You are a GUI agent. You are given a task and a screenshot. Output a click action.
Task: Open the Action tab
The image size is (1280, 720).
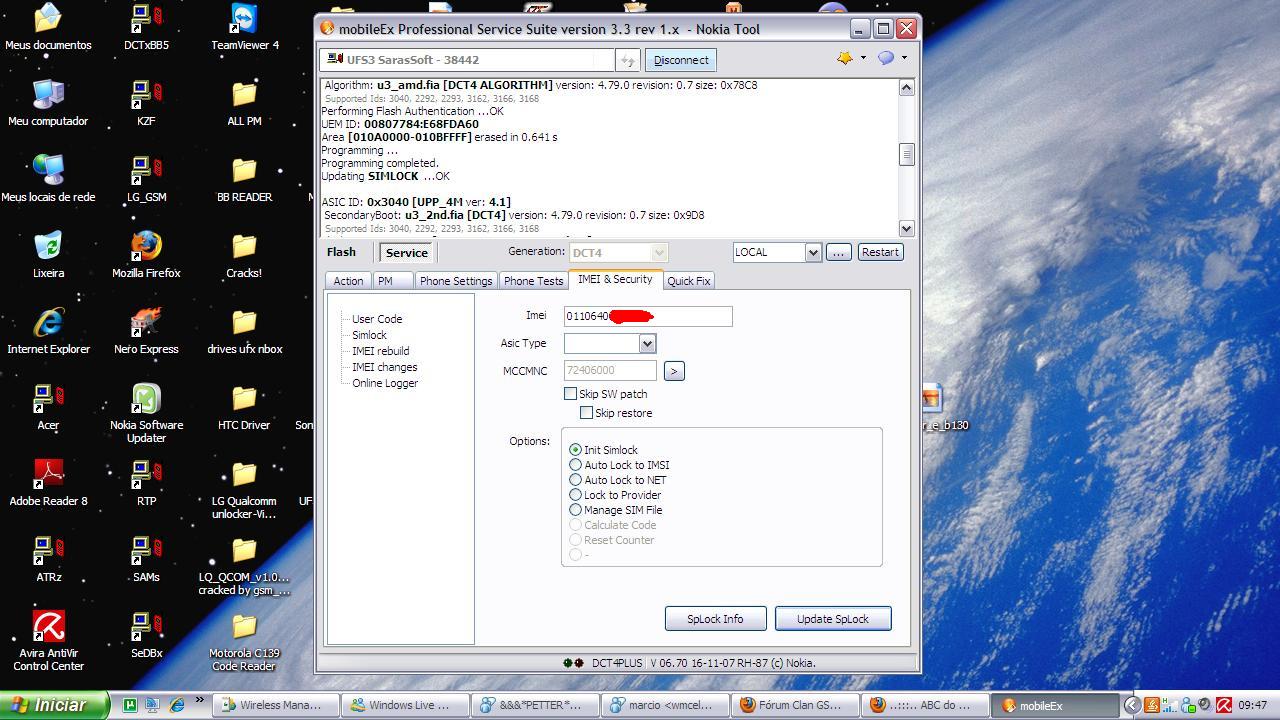(x=348, y=281)
